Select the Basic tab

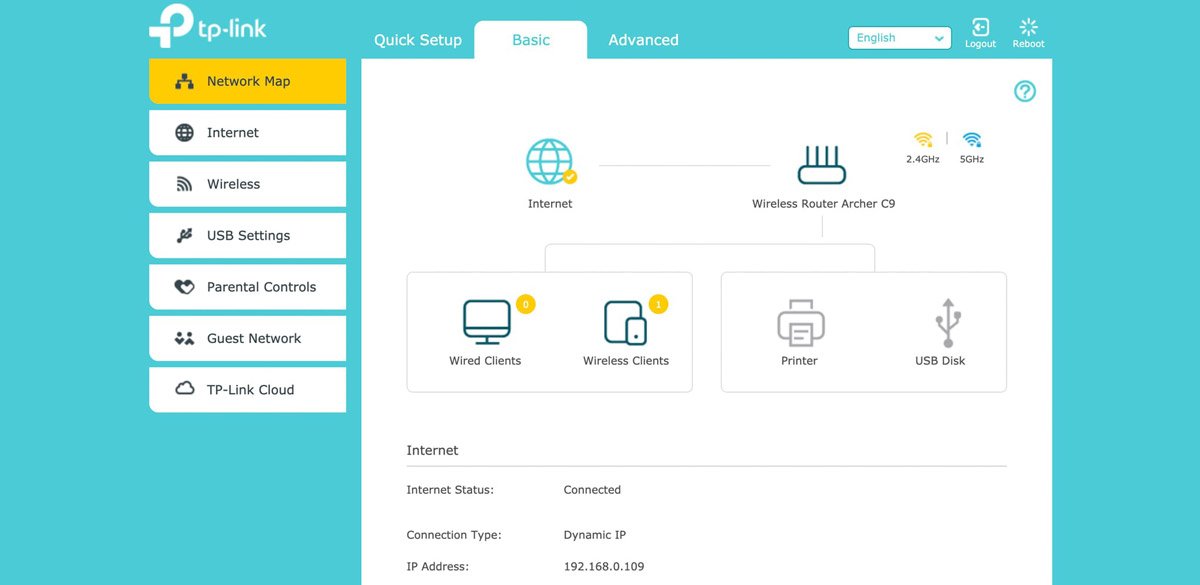531,40
